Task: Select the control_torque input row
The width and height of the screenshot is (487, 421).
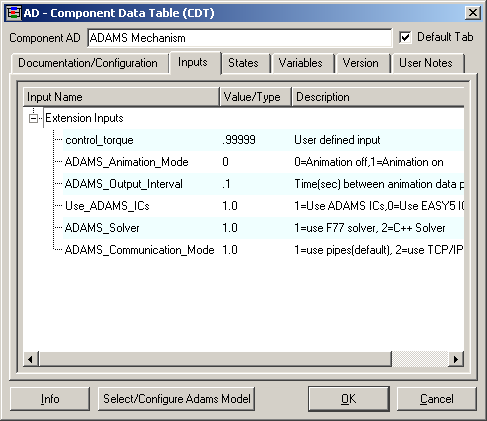Action: coord(263,140)
